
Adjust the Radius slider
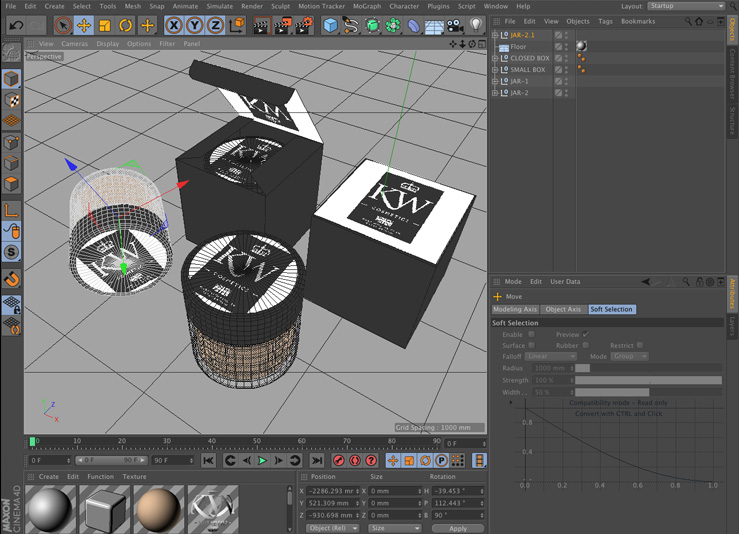click(648, 368)
